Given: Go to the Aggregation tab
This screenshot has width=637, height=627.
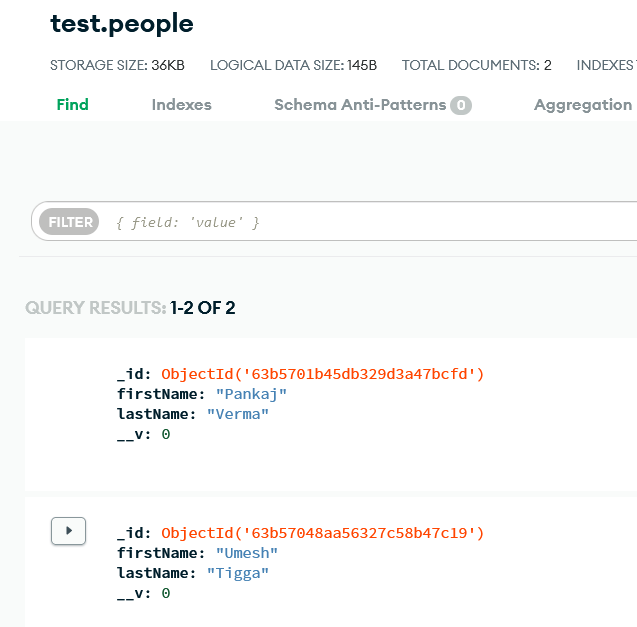Looking at the screenshot, I should click(582, 105).
